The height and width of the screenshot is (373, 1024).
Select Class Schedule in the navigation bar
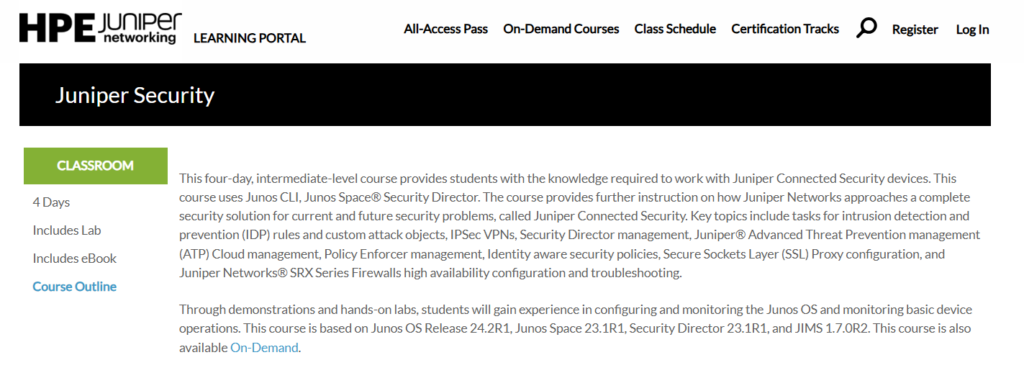click(675, 29)
